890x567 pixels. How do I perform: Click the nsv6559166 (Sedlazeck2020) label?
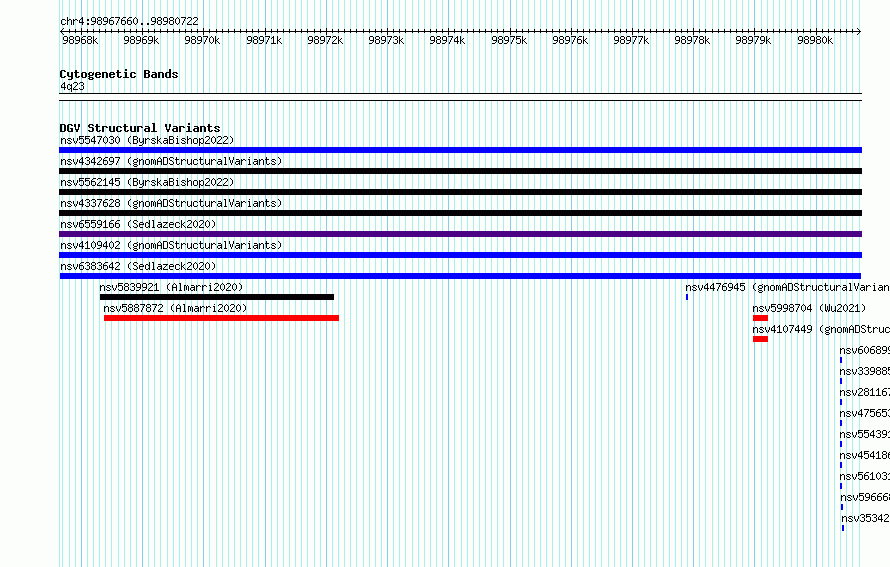pos(138,224)
